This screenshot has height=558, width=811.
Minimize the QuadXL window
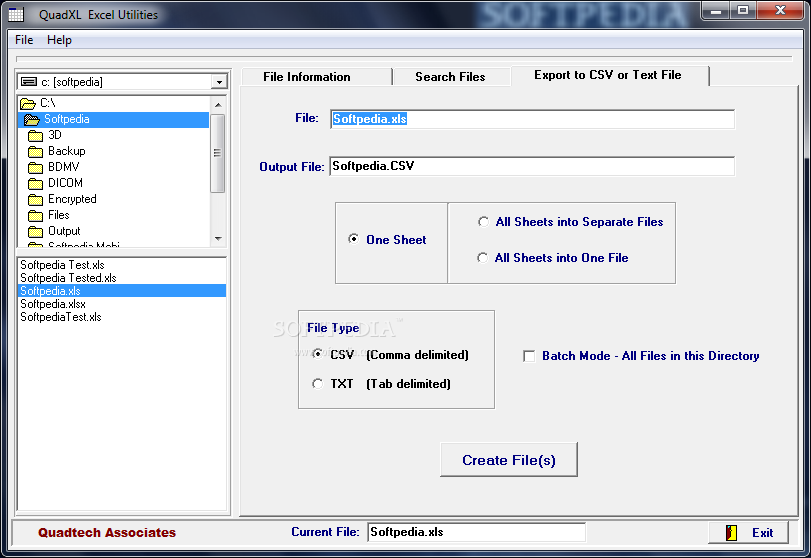click(716, 10)
